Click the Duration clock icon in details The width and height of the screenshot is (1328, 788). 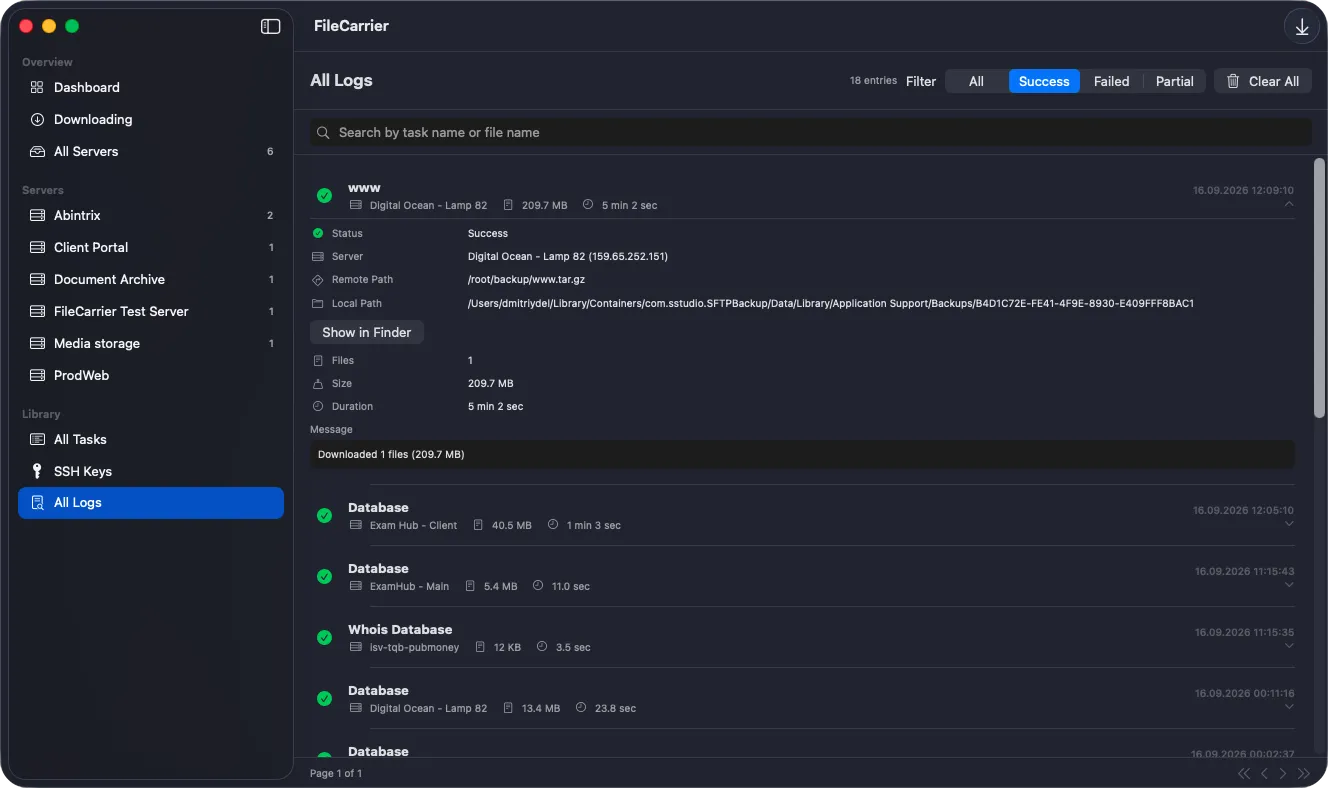click(318, 406)
